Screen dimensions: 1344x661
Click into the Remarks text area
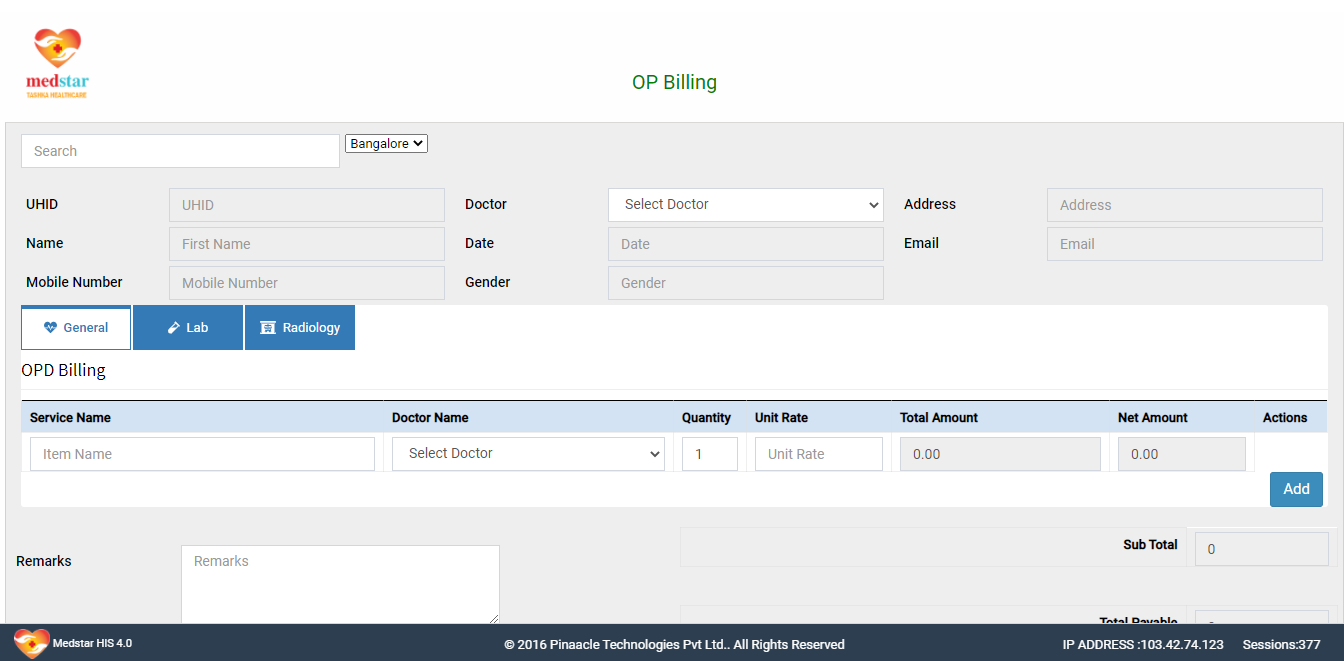click(340, 584)
